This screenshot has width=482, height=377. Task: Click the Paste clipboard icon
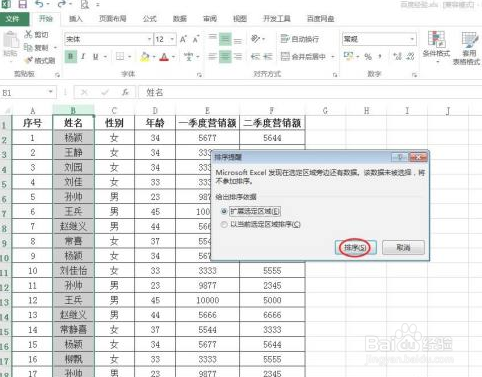(x=11, y=40)
